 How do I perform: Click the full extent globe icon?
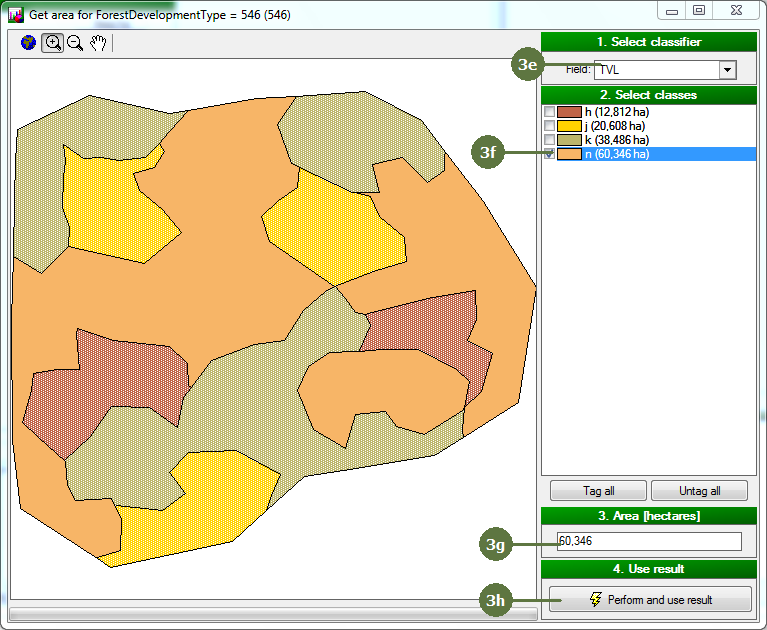(x=28, y=43)
